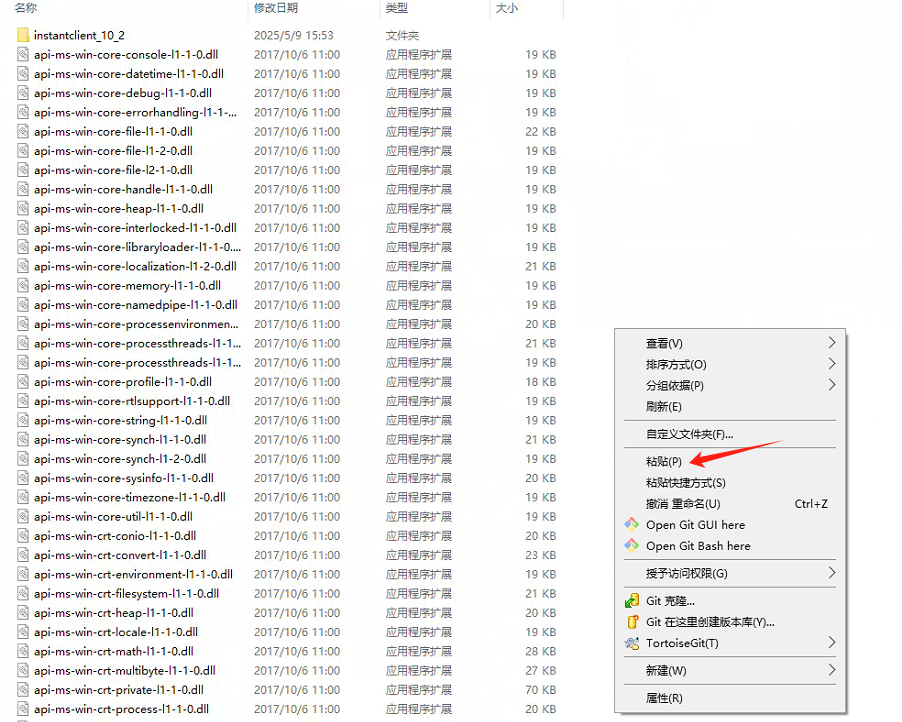This screenshot has height=722, width=902.
Task: Click file icon of api-ms-win-core-memory-l1-1-0.dll
Action: pos(23,285)
